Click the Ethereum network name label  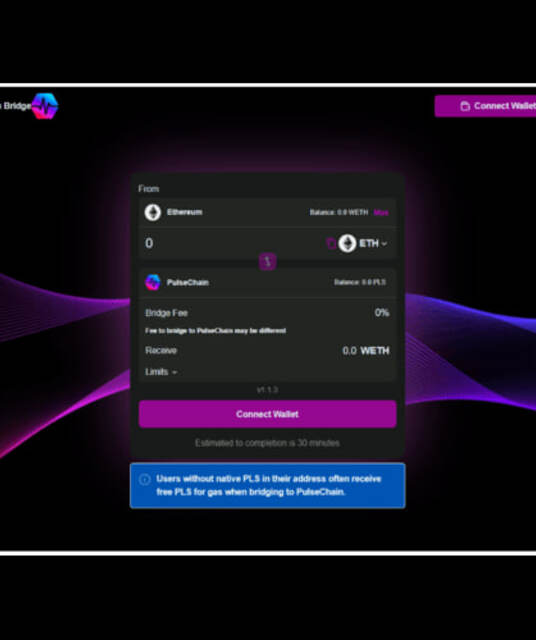coord(185,212)
